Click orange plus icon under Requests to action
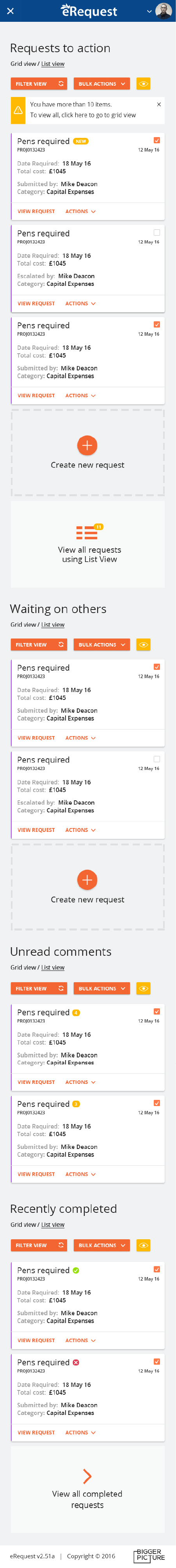 (87, 445)
